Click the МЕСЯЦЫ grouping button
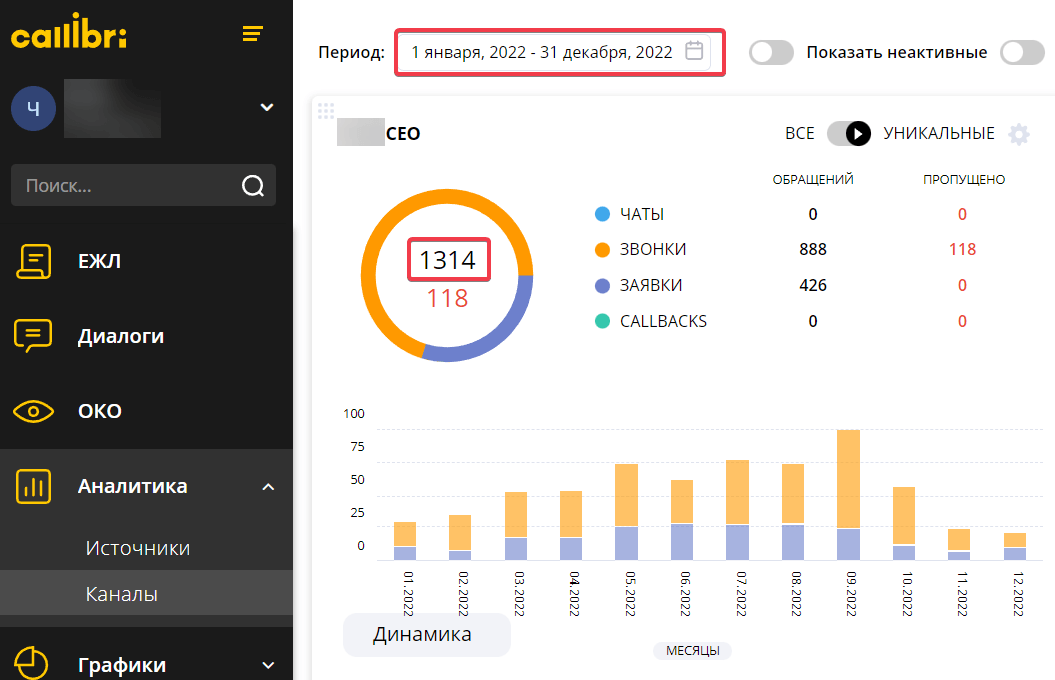 [x=692, y=650]
